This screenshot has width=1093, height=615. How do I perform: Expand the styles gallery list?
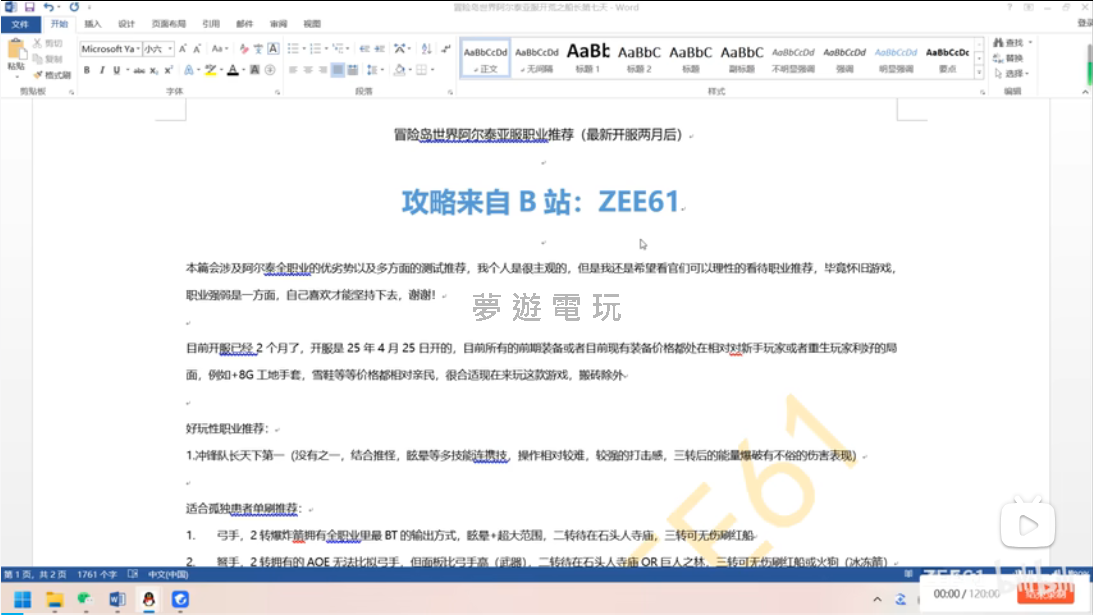(x=980, y=73)
